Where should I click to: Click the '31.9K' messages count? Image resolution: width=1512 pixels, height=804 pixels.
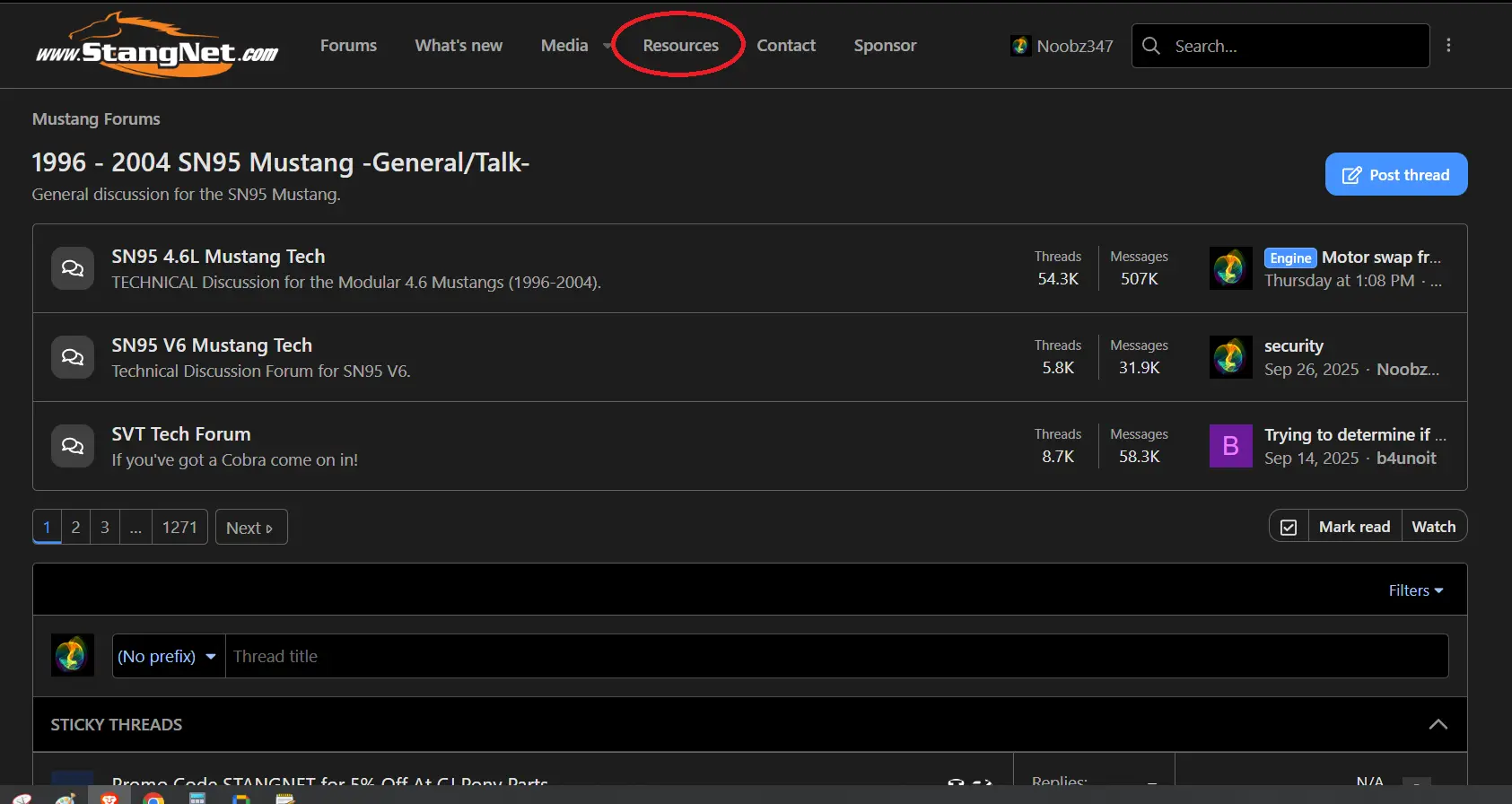coord(1139,368)
